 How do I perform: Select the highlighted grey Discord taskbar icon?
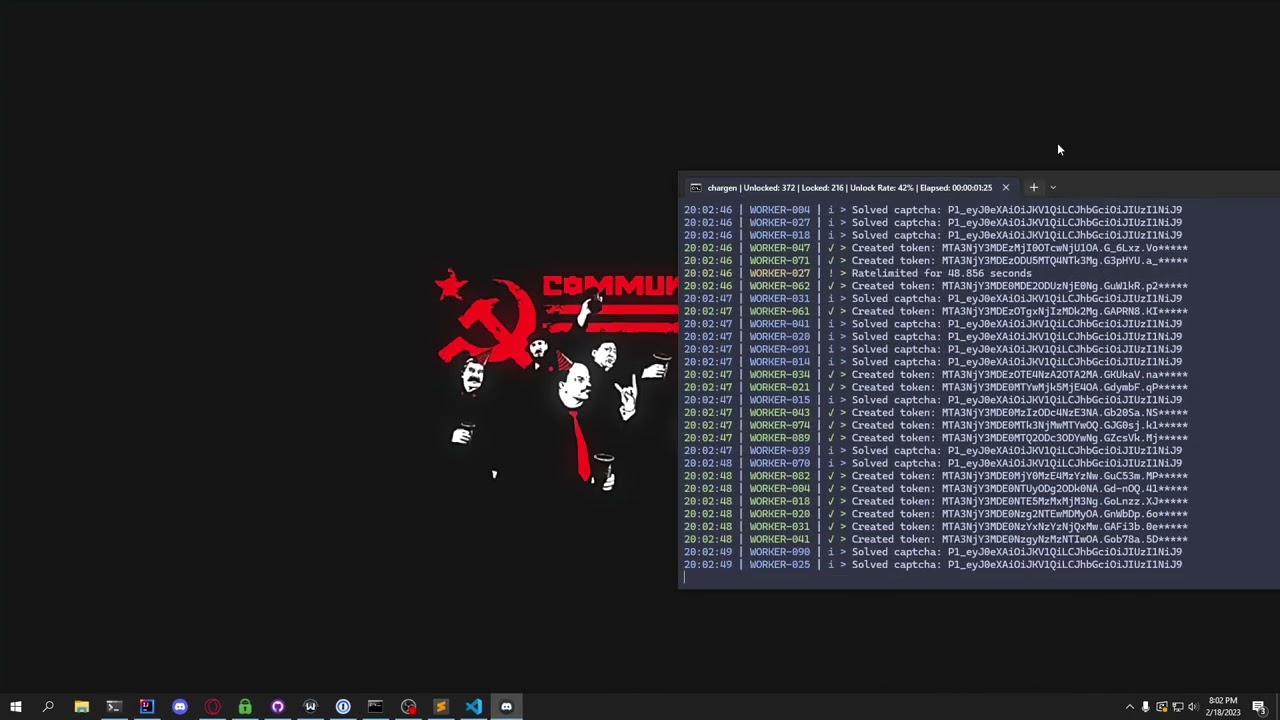506,707
